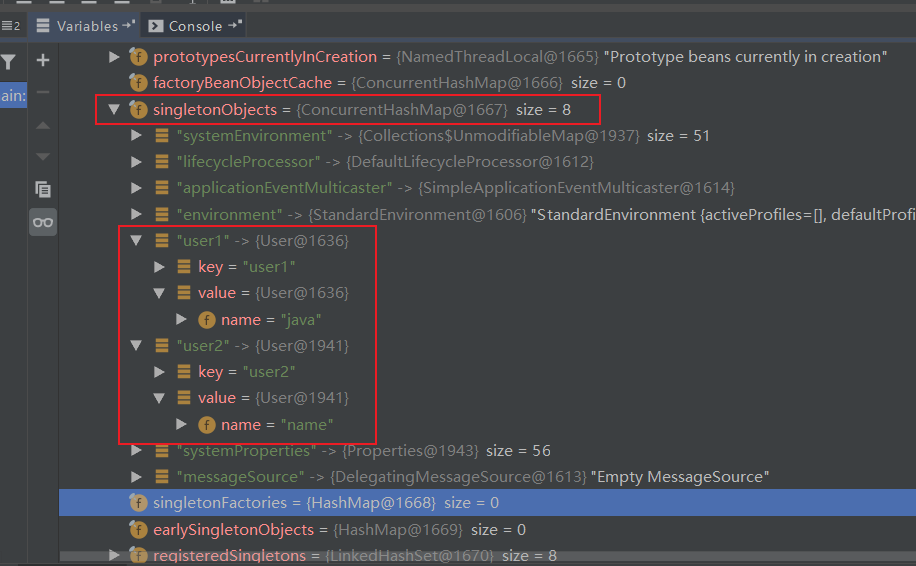
Task: Click the field icon of singletonObjects
Action: click(138, 109)
